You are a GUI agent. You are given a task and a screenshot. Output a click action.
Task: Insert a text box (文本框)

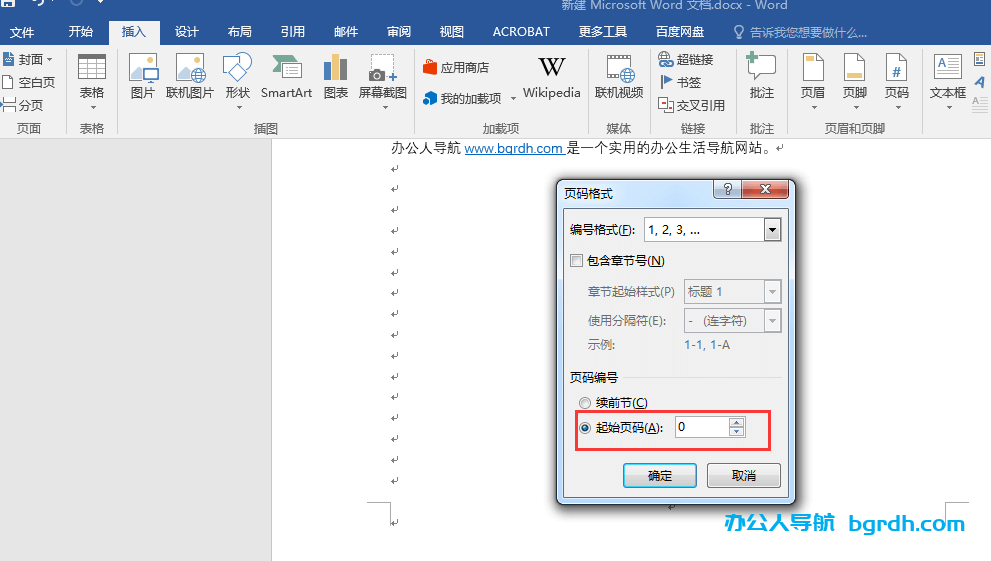tap(947, 81)
